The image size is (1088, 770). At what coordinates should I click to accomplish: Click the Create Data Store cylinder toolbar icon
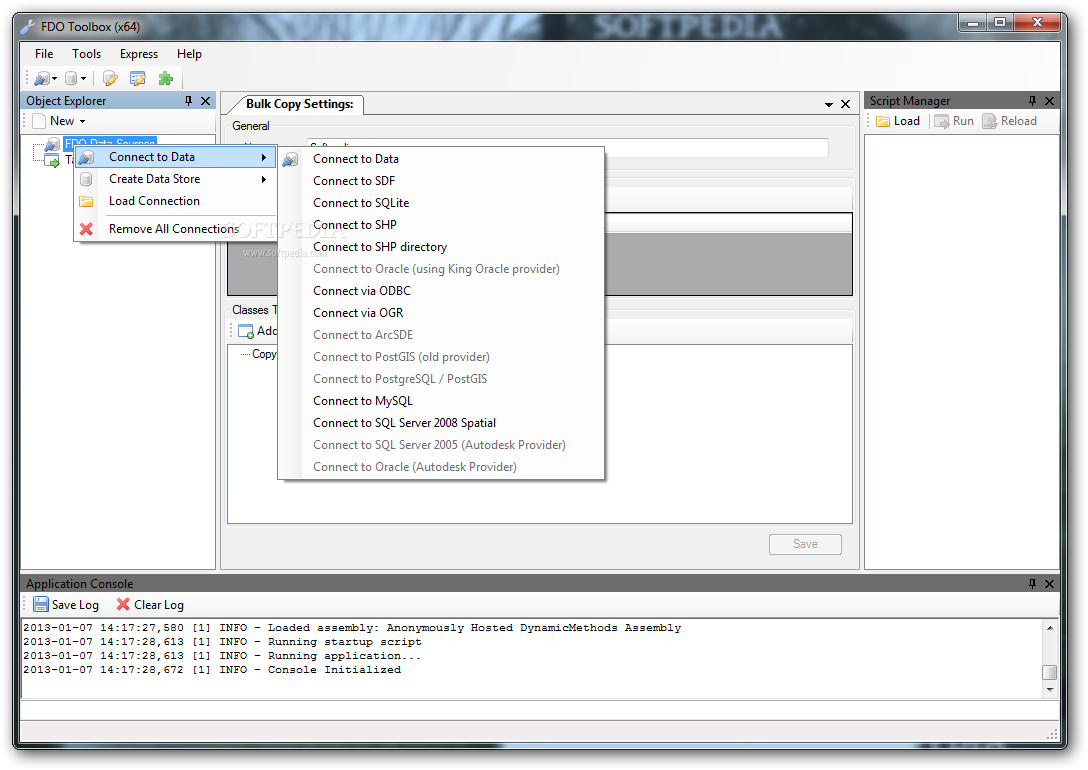71,78
